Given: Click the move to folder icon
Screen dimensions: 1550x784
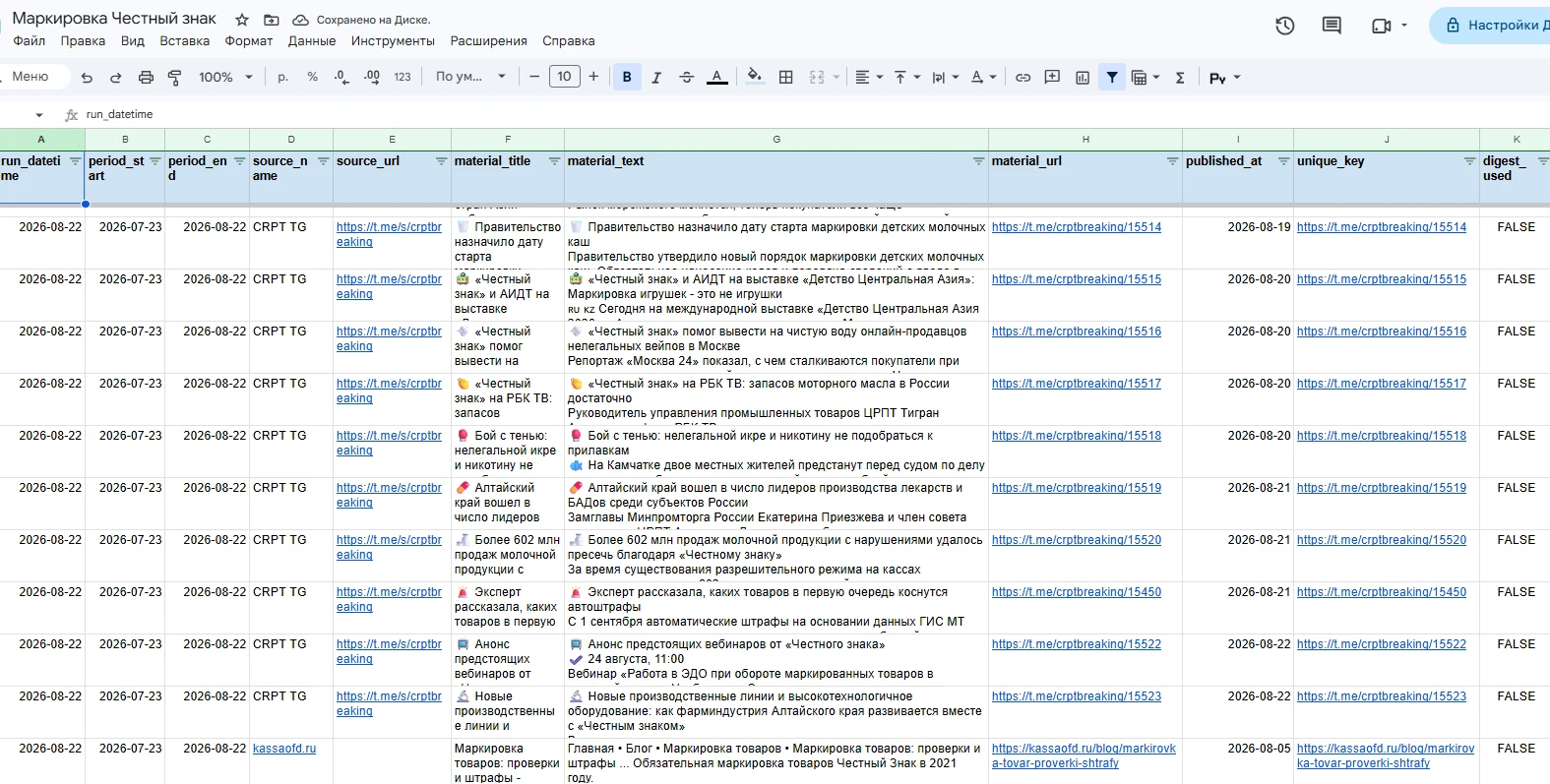Looking at the screenshot, I should click(x=272, y=20).
